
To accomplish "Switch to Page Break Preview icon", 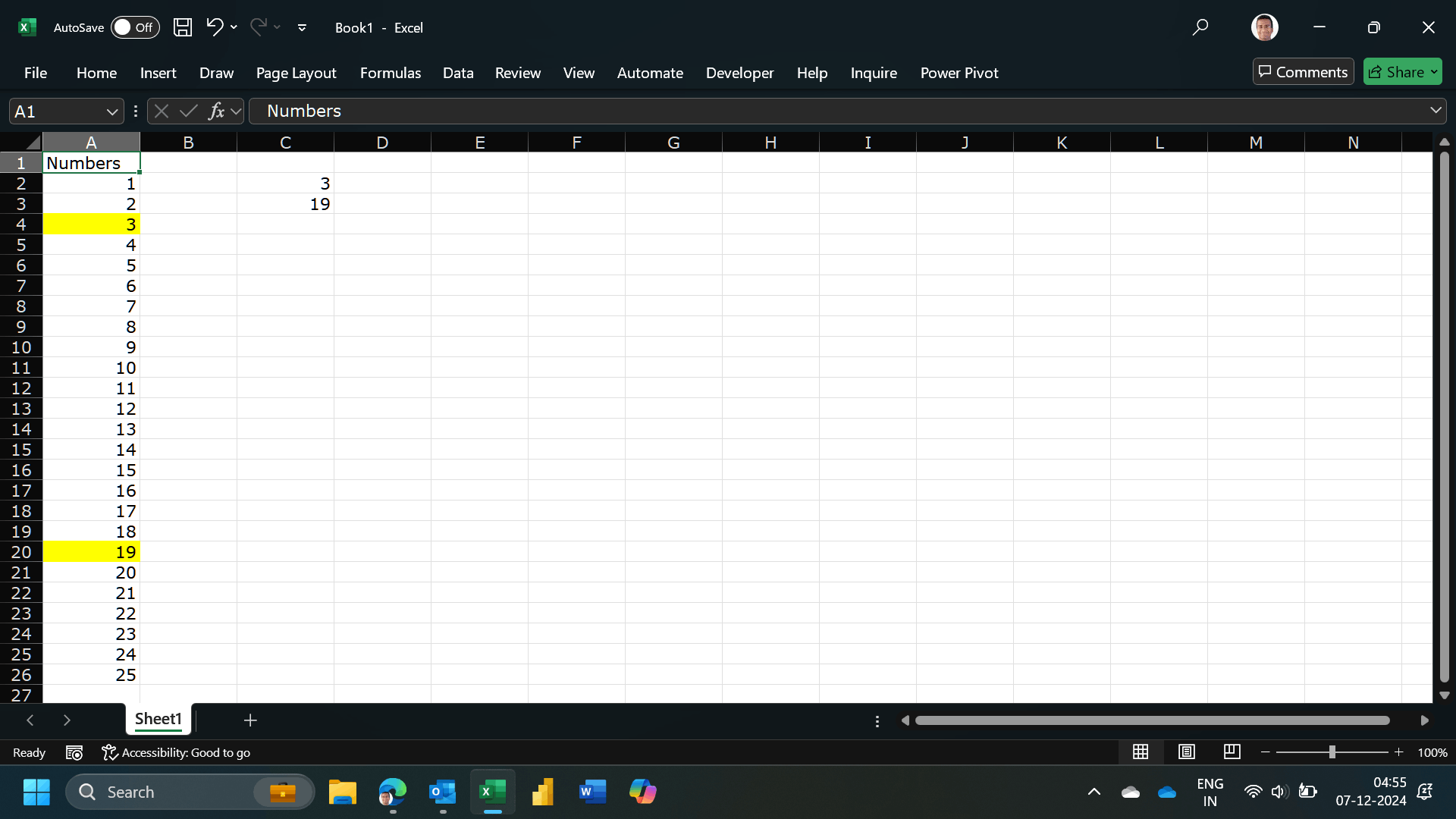I will coord(1232,752).
